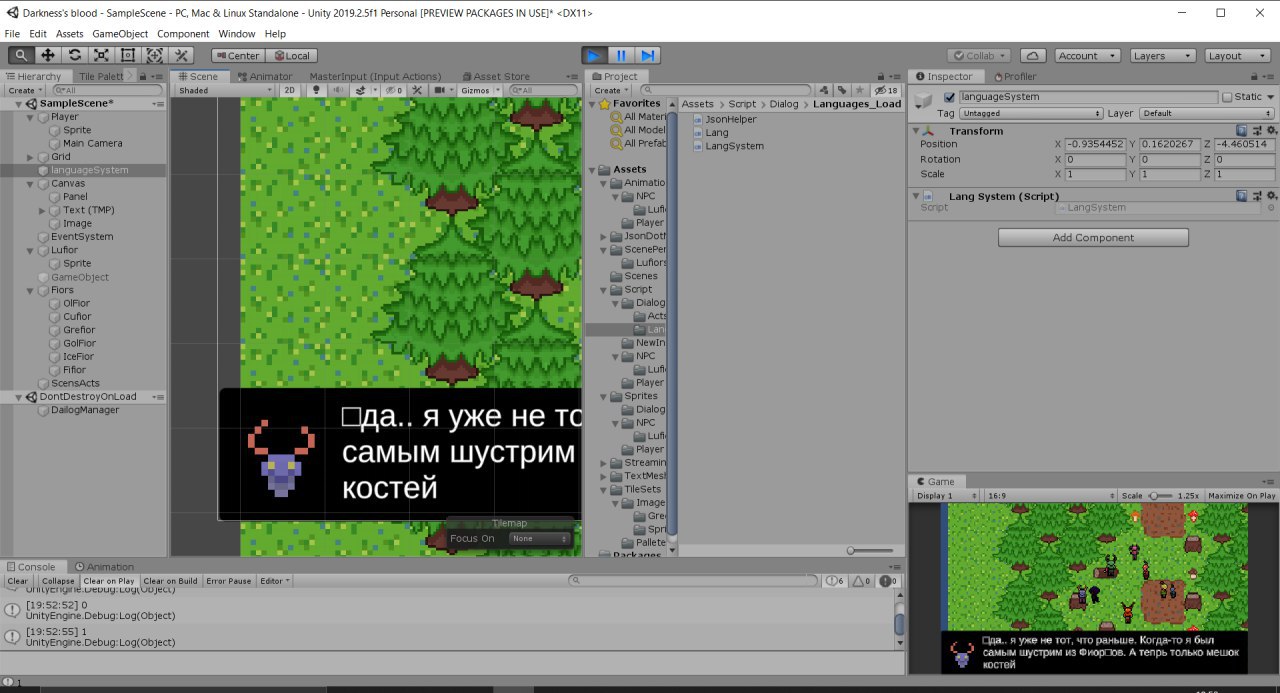Image resolution: width=1280 pixels, height=693 pixels.
Task: Open the custom editor tools button
Action: (x=181, y=56)
